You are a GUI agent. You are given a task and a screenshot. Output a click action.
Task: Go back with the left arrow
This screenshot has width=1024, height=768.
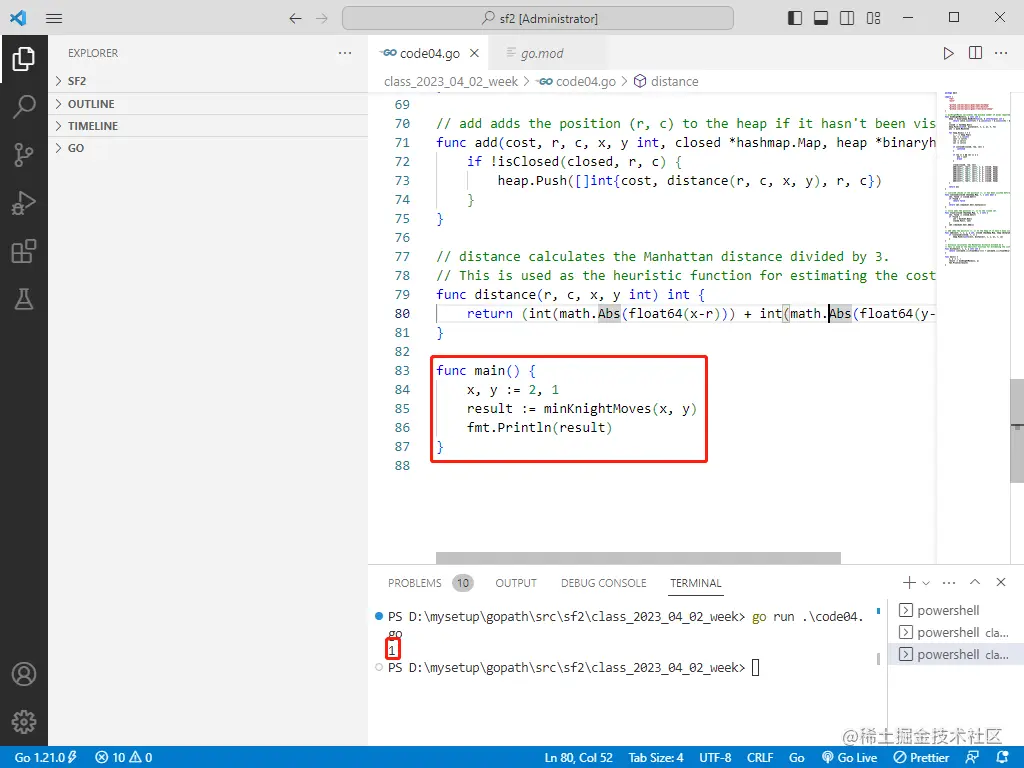[x=295, y=18]
